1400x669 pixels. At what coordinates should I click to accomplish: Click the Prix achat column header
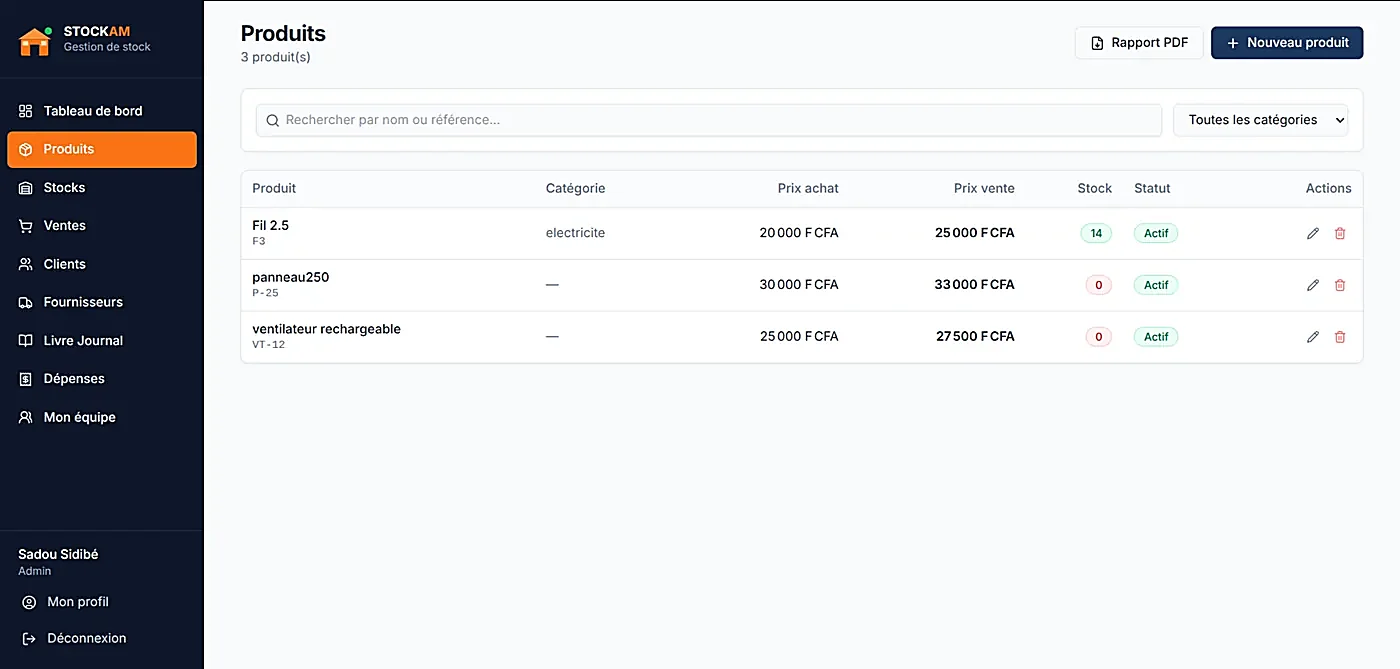tap(808, 188)
